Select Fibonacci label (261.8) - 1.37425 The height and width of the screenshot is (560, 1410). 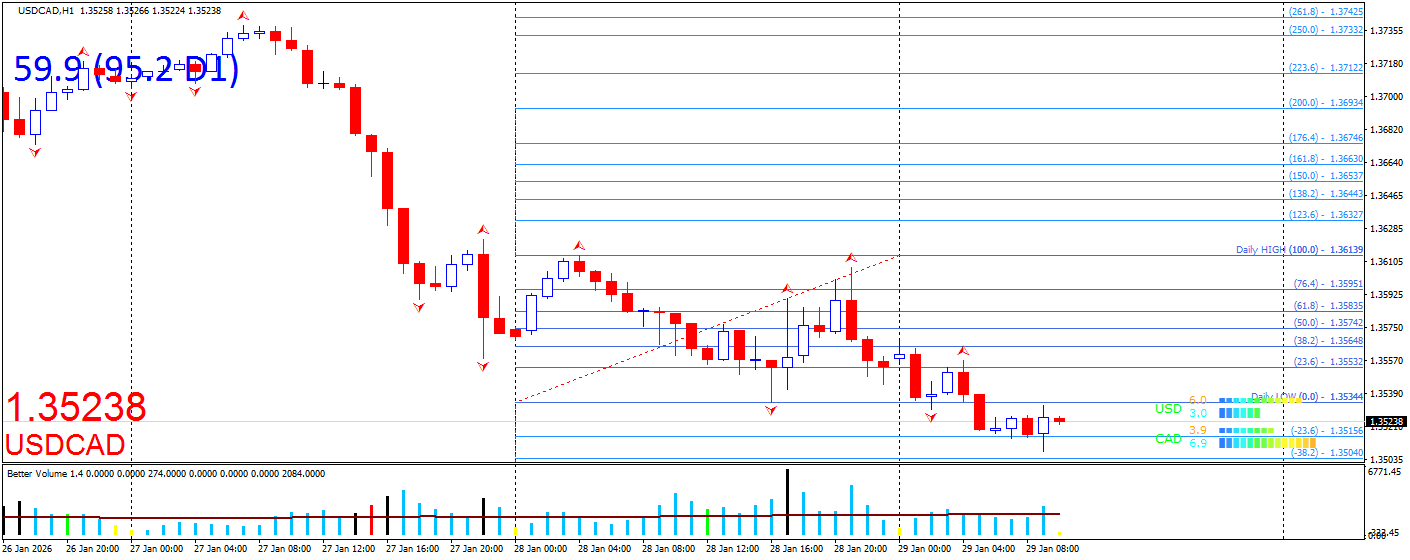1327,11
